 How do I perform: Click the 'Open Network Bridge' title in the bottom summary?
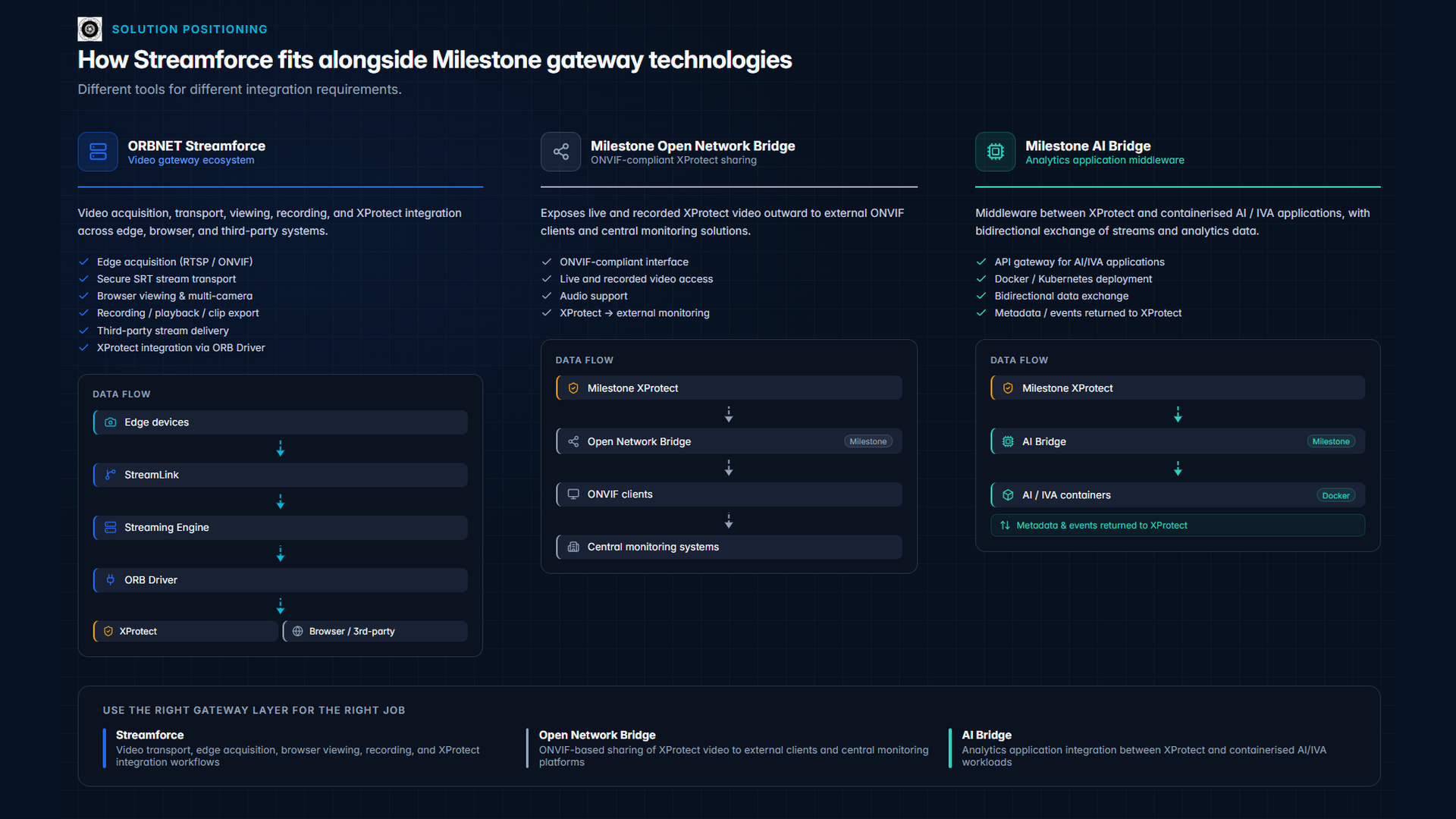pyautogui.click(x=597, y=735)
